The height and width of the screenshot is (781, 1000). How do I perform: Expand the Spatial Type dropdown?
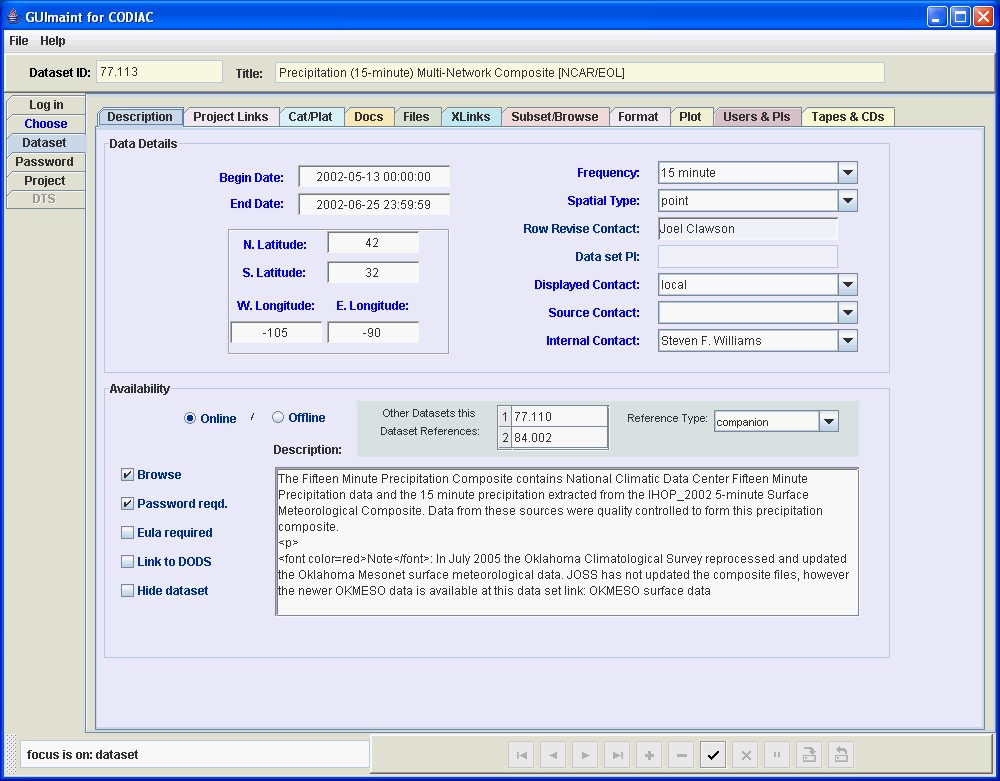[847, 201]
